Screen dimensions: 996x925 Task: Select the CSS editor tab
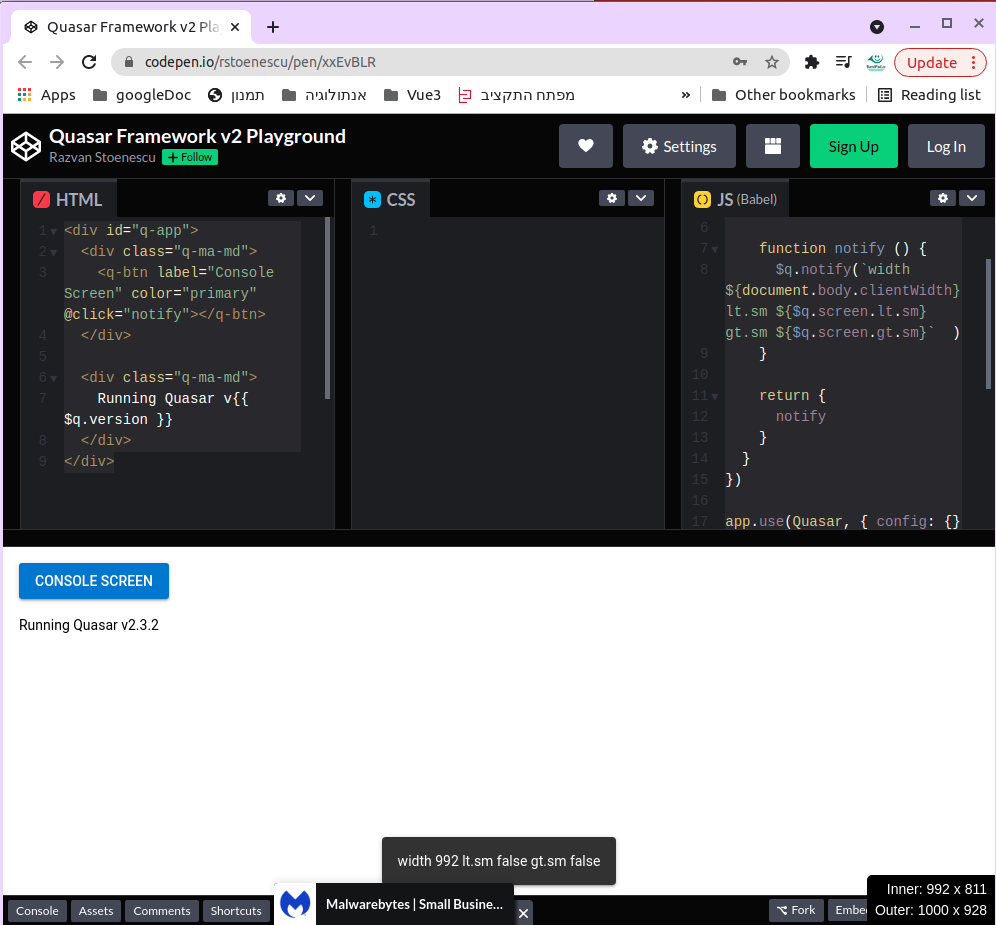click(390, 199)
